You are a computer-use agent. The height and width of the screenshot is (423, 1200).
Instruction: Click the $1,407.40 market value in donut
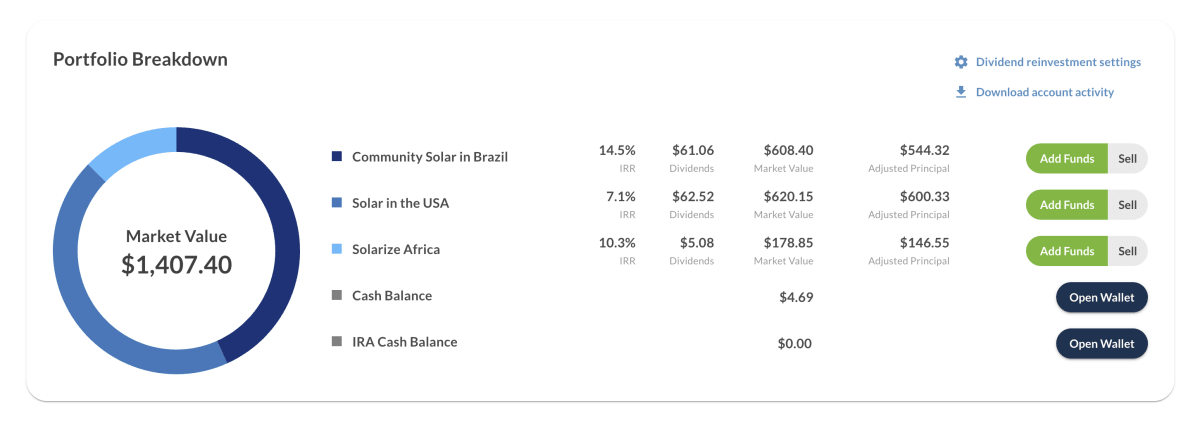(176, 265)
